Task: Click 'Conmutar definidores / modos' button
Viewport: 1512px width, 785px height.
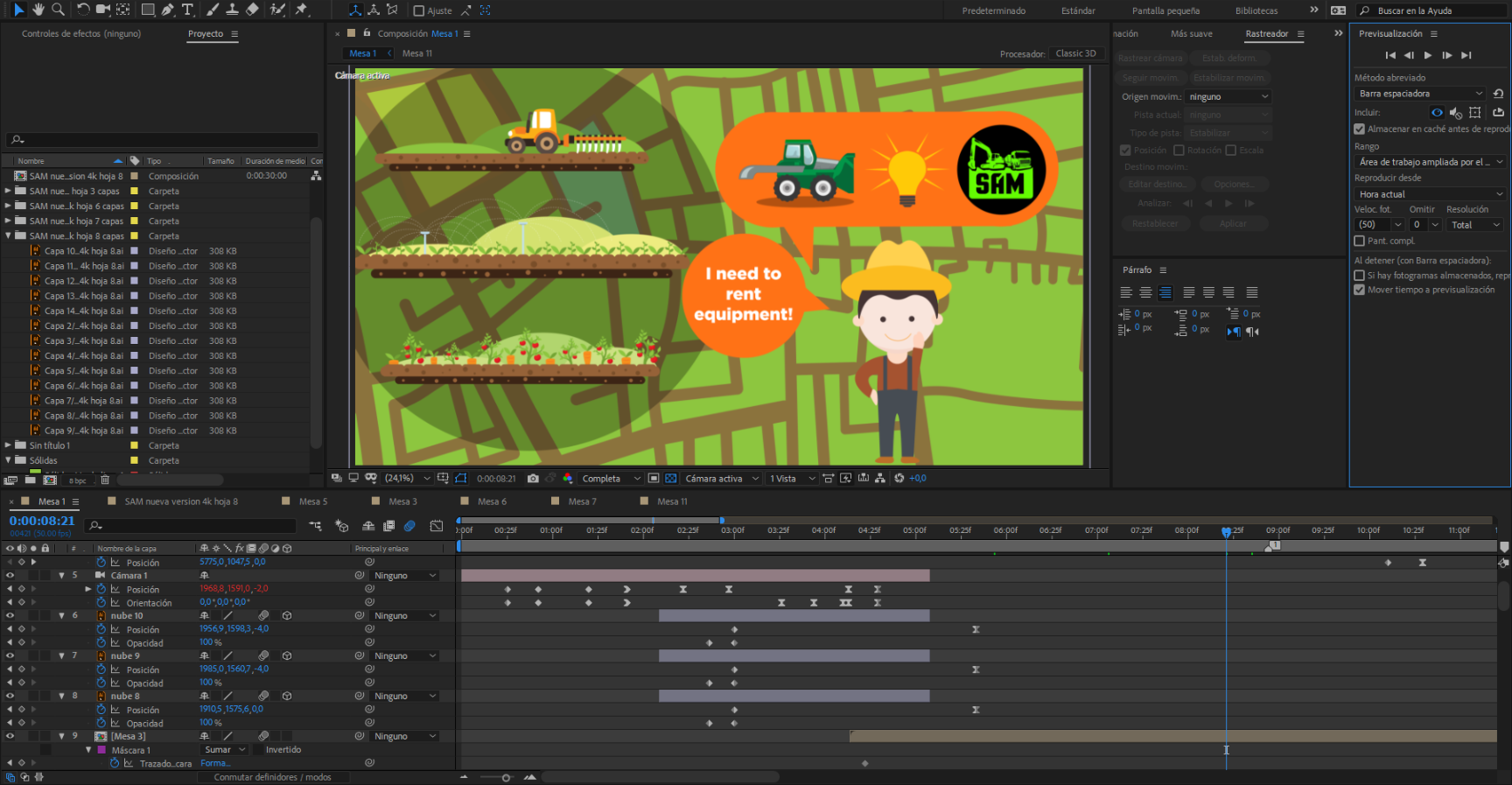Action: (272, 777)
